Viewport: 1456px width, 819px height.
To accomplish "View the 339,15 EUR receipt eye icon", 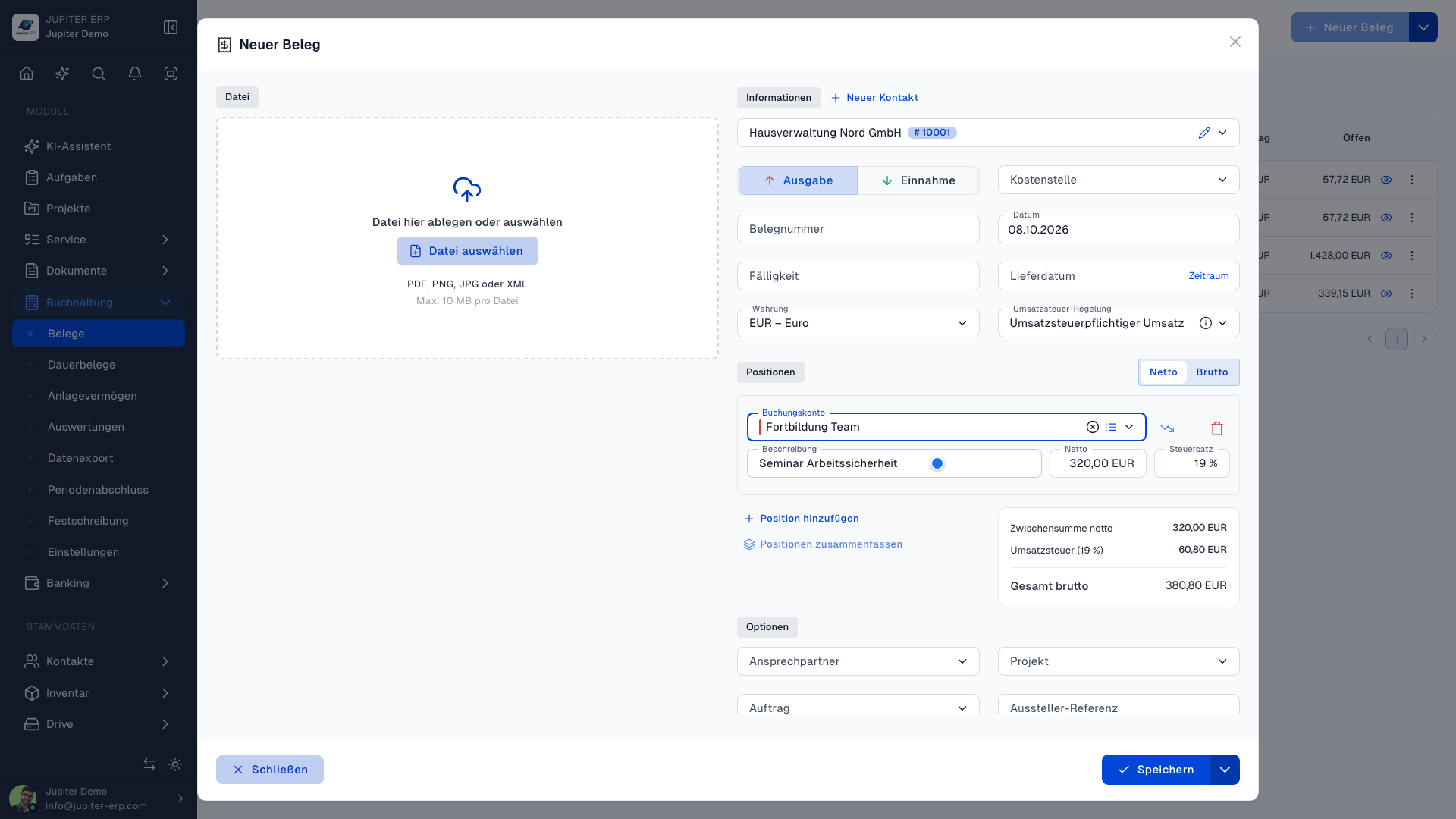I will [x=1386, y=293].
